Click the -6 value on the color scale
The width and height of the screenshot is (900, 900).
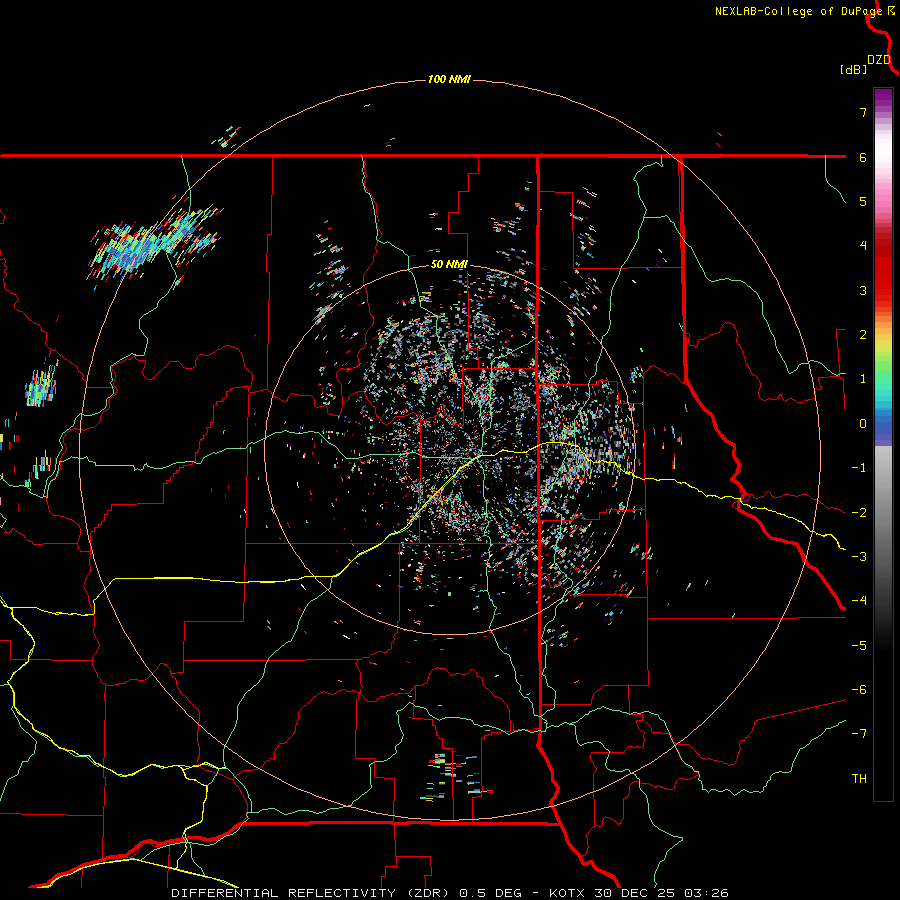click(x=859, y=690)
